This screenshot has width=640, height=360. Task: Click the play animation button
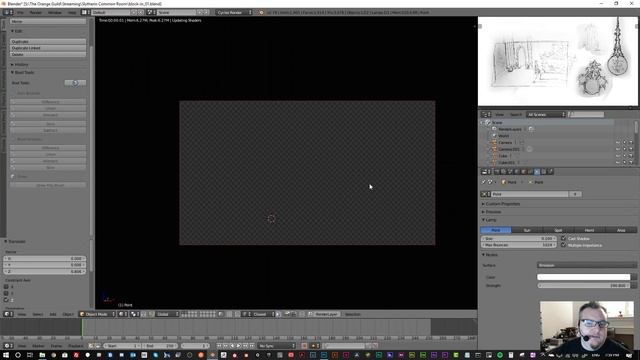pos(239,346)
